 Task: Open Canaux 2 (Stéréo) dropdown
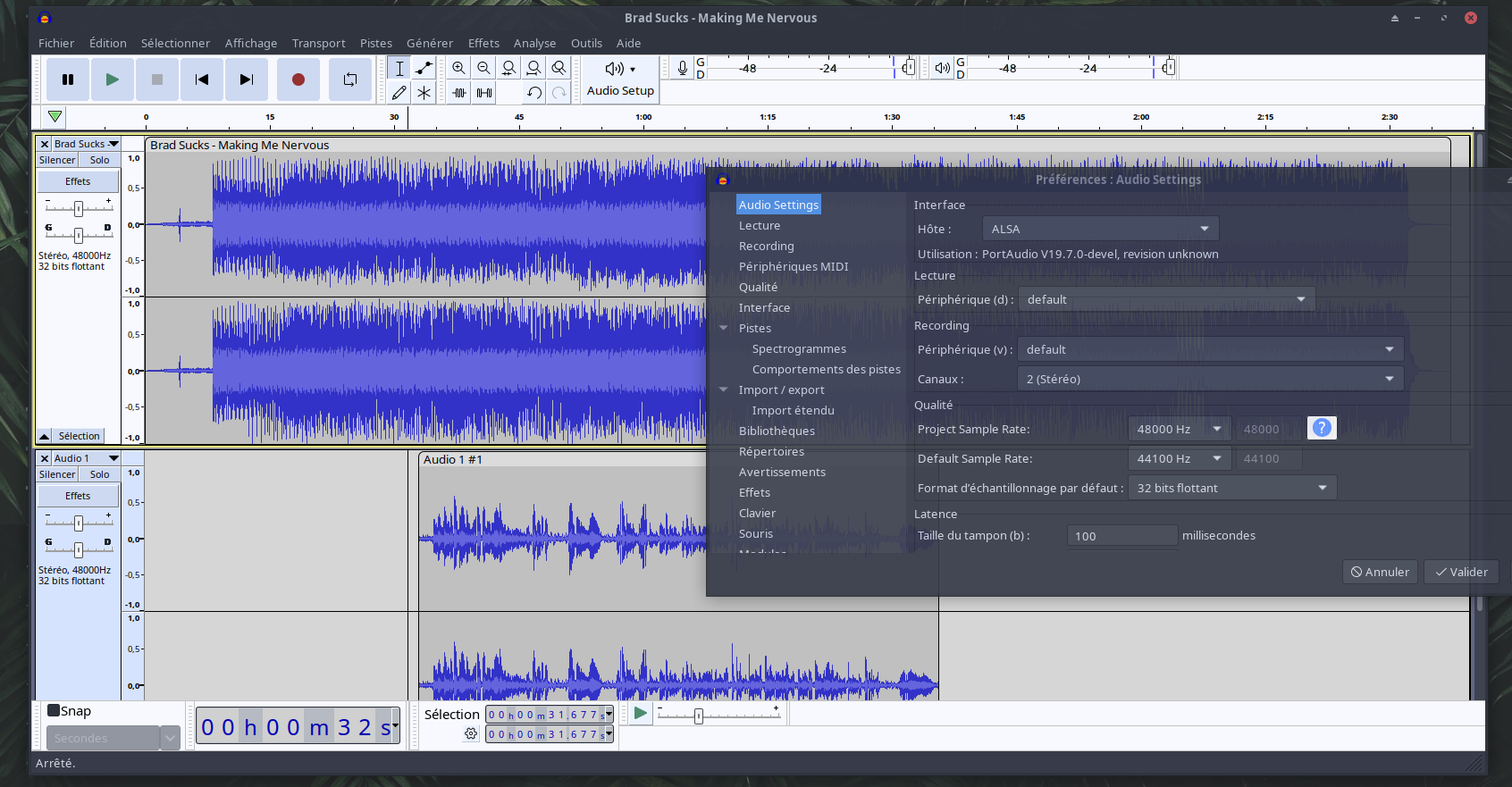pyautogui.click(x=1209, y=379)
